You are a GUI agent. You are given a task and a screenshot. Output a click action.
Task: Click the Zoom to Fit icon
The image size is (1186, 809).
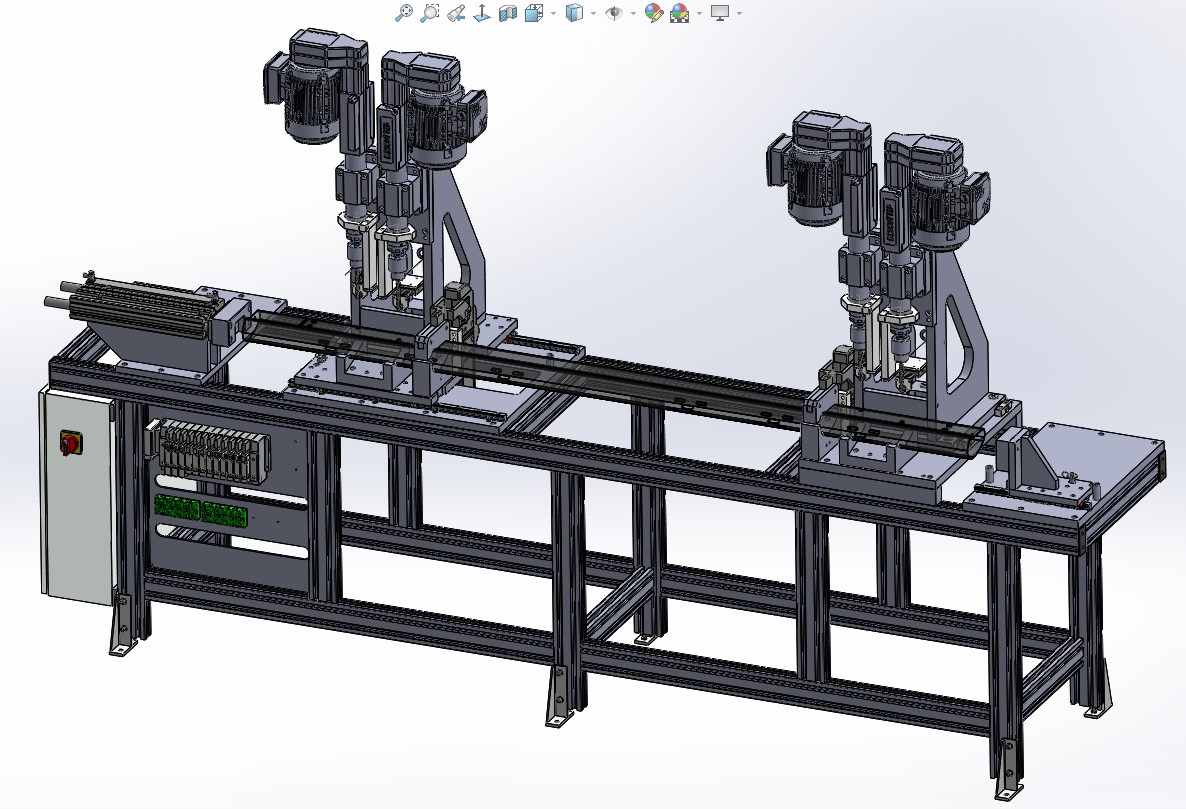pyautogui.click(x=404, y=13)
